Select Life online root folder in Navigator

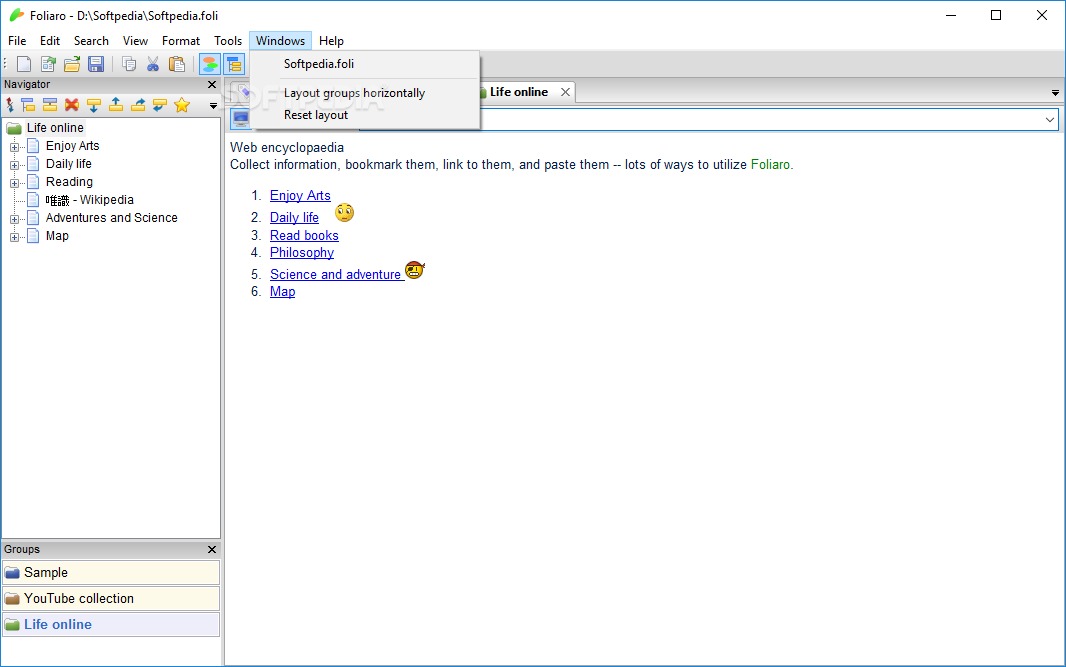[x=55, y=128]
